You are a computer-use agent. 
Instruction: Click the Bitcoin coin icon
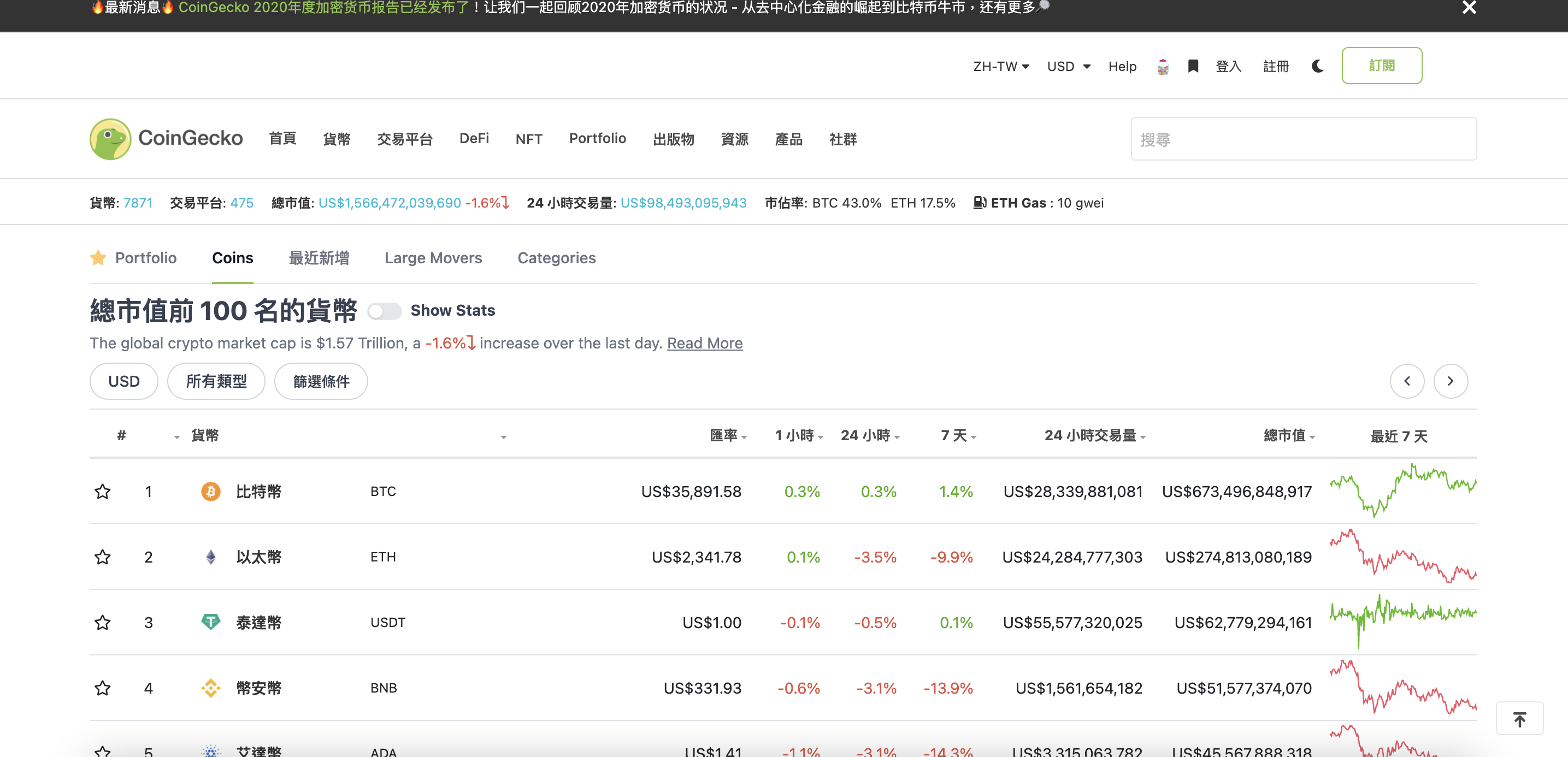tap(210, 491)
